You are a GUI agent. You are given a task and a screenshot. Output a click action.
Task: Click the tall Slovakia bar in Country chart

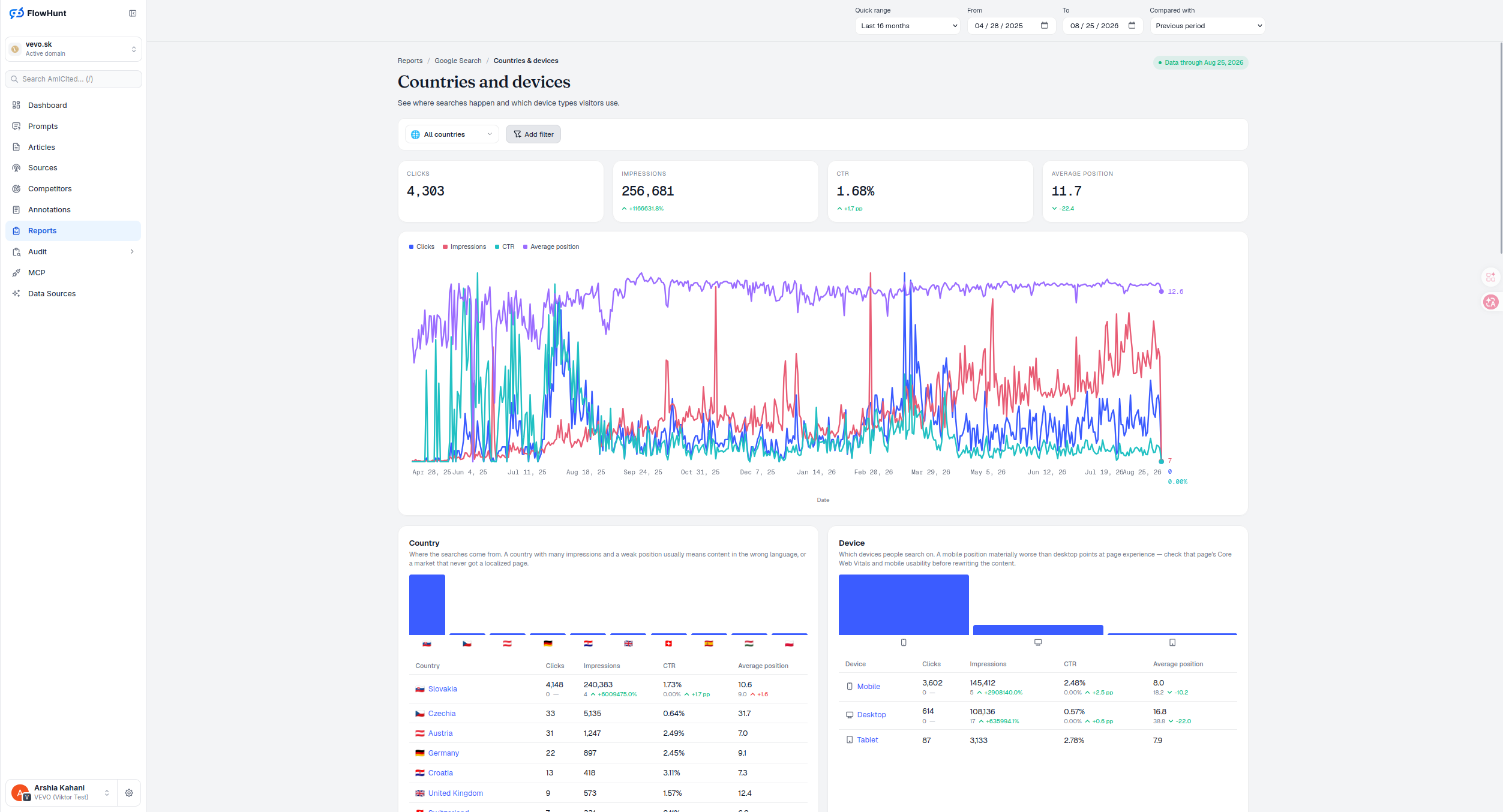[427, 605]
